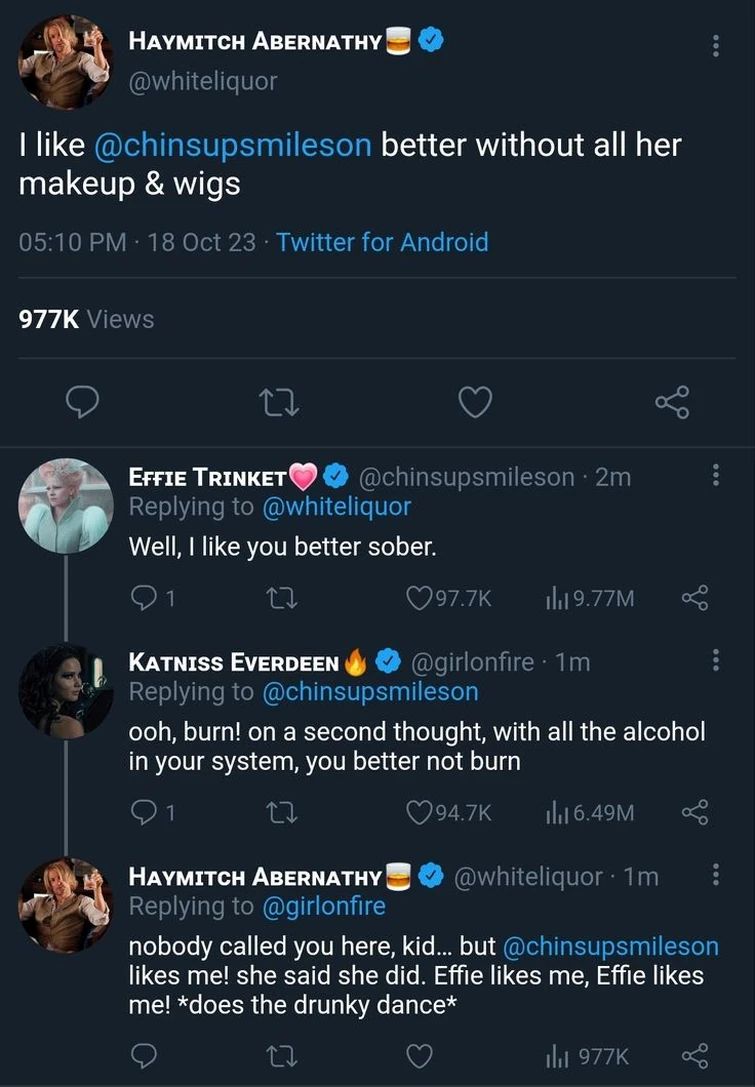Viewport: 755px width, 1087px height.
Task: Open more options on the main tweet
Action: (714, 46)
